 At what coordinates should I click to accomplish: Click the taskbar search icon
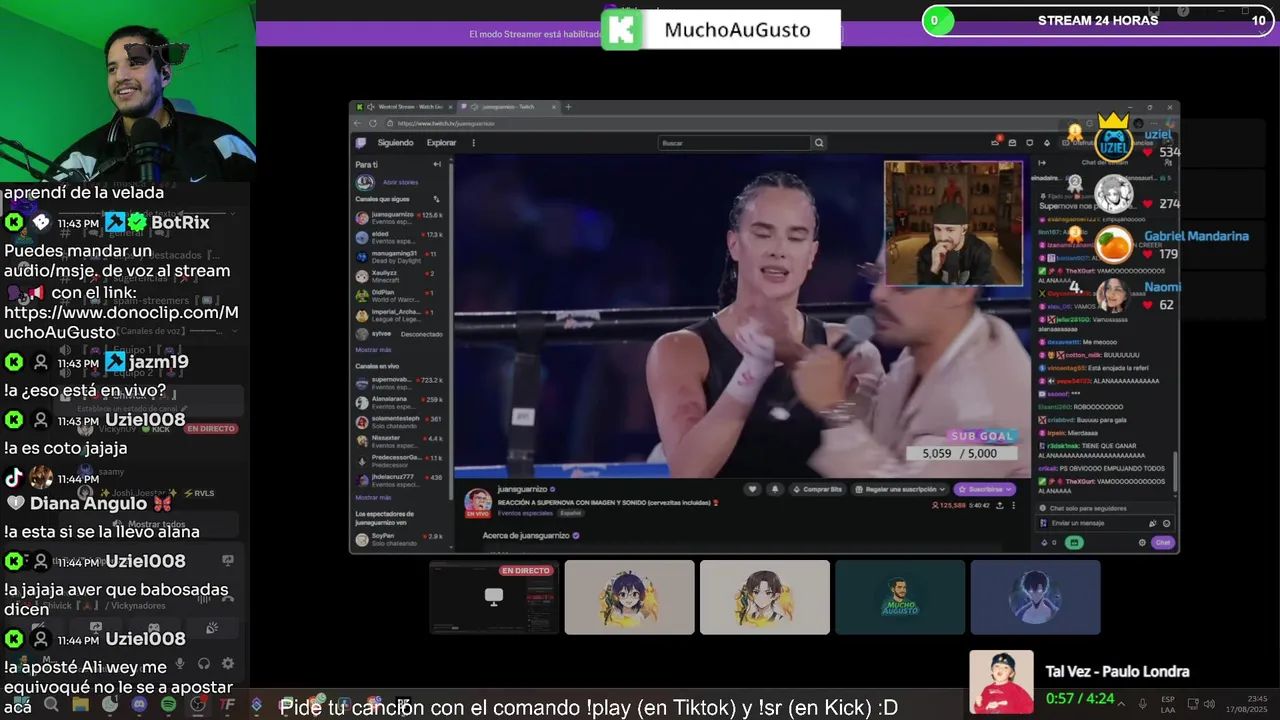point(51,705)
